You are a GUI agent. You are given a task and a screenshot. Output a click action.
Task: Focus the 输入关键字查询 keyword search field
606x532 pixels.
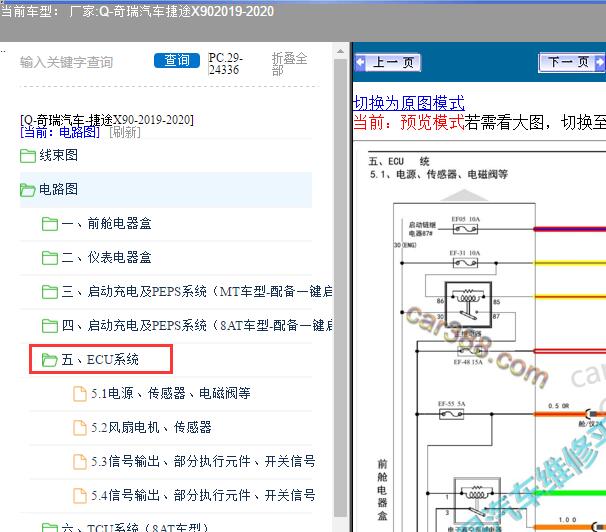[66, 62]
